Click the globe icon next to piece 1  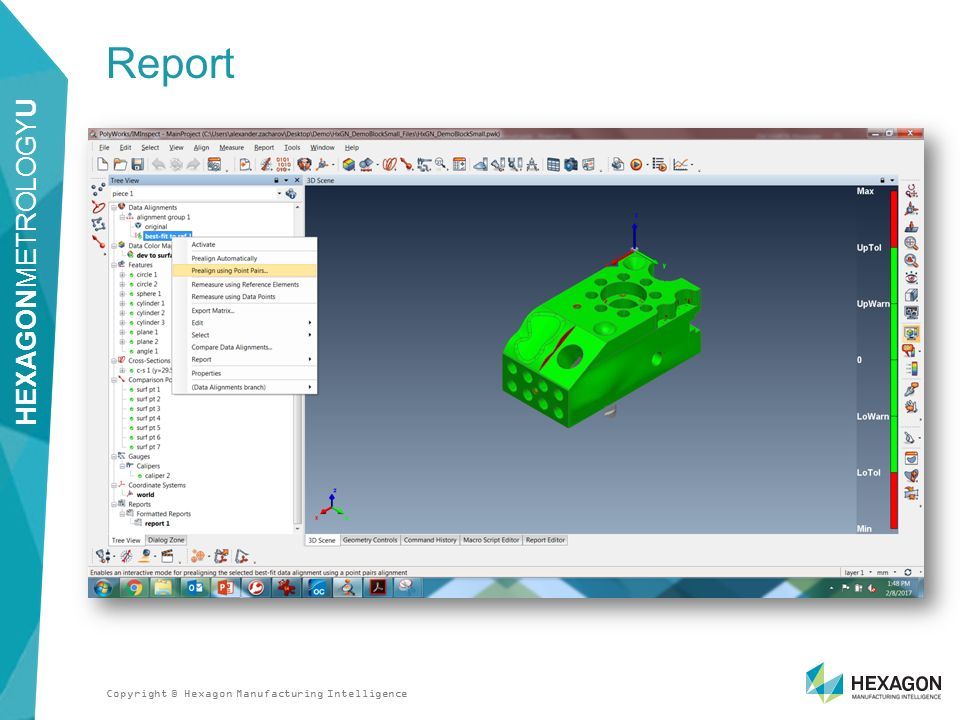click(x=291, y=193)
